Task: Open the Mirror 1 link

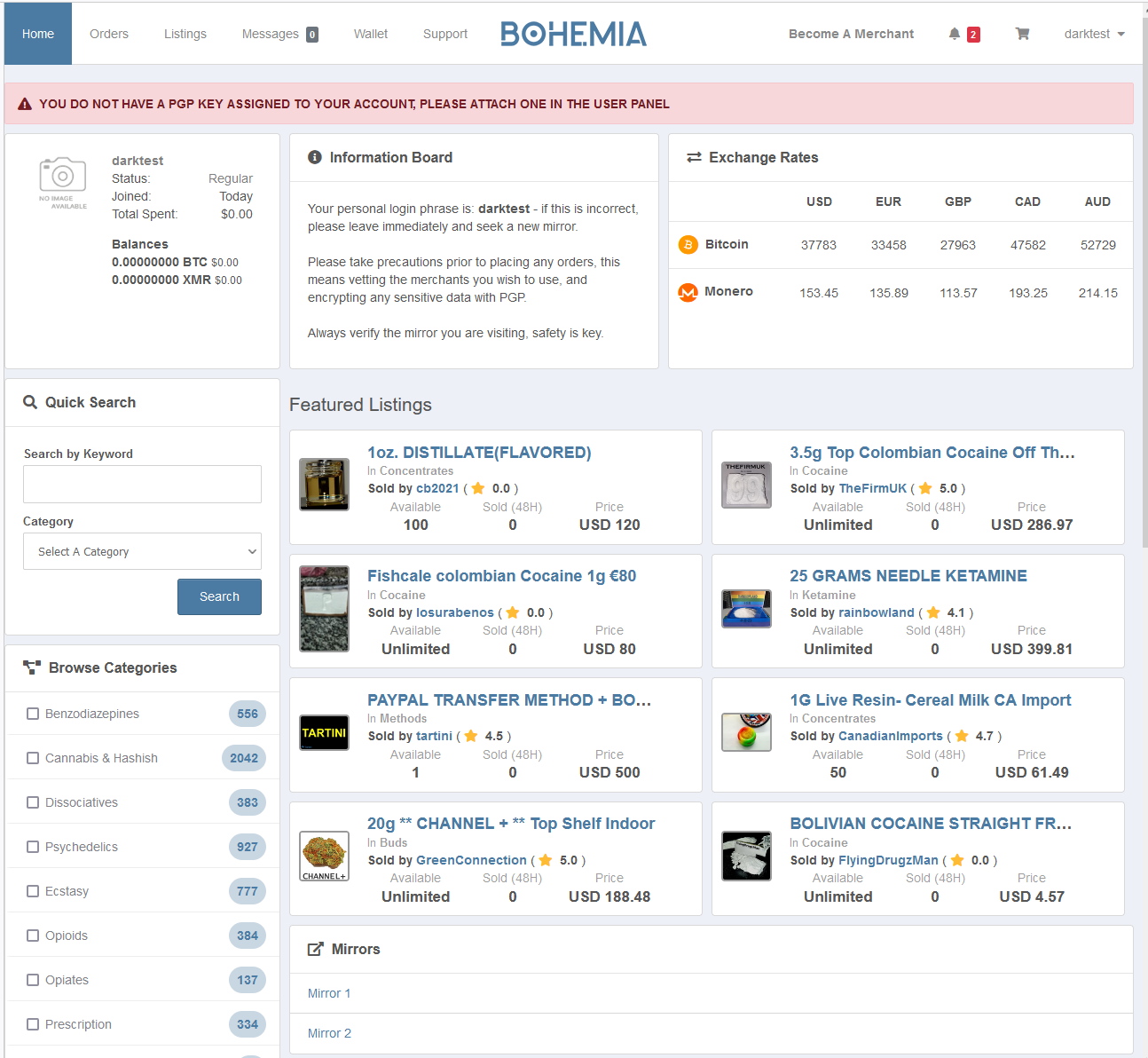Action: [329, 992]
